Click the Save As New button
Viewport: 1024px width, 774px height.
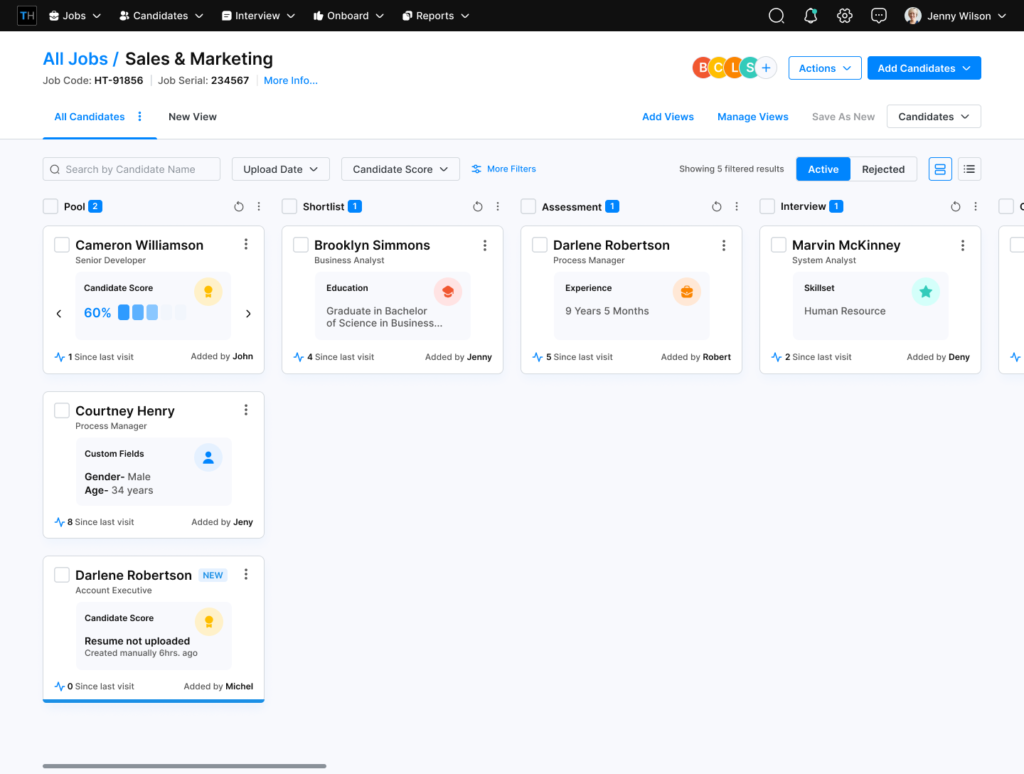[x=843, y=116]
